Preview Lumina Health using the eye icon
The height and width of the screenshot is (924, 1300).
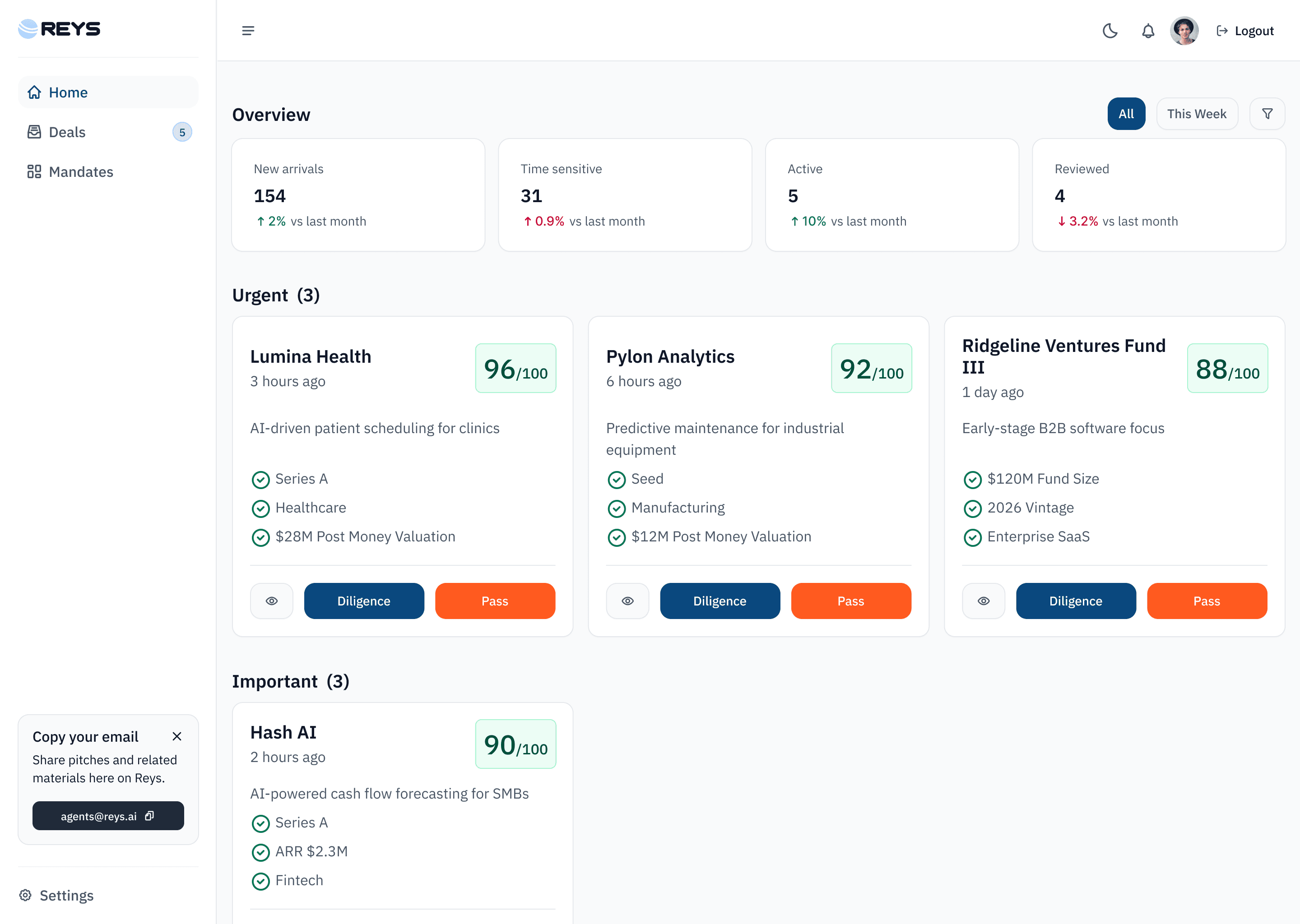click(271, 601)
